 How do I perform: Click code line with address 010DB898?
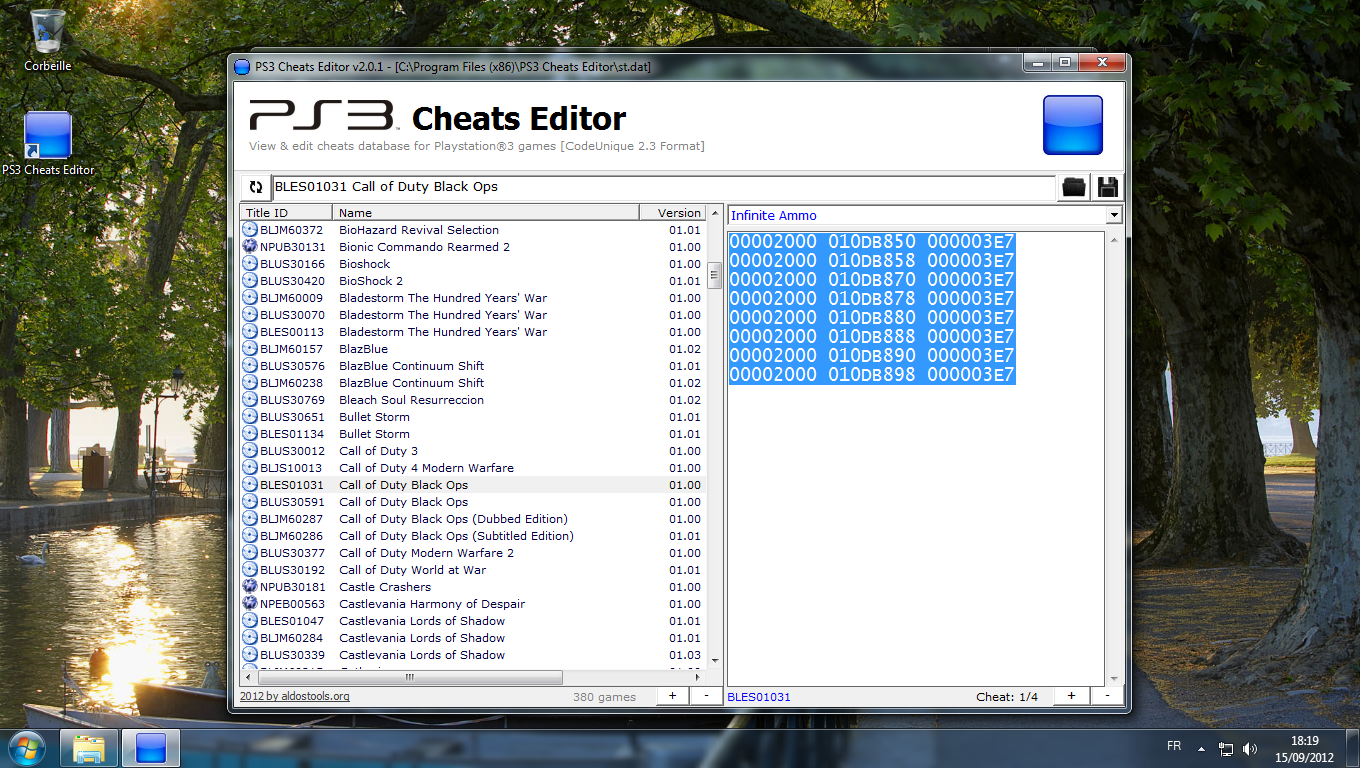point(872,375)
